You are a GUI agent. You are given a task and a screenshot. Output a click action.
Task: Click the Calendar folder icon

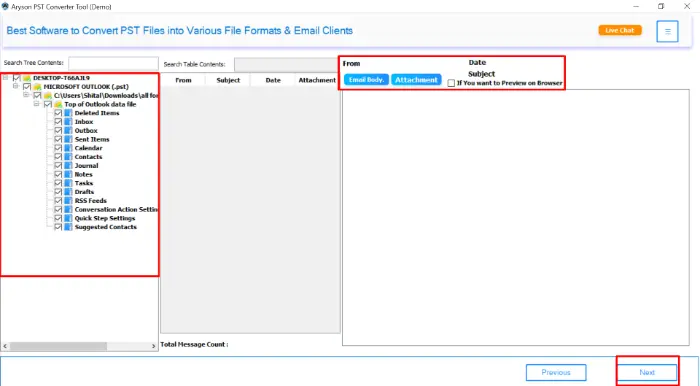pos(68,148)
